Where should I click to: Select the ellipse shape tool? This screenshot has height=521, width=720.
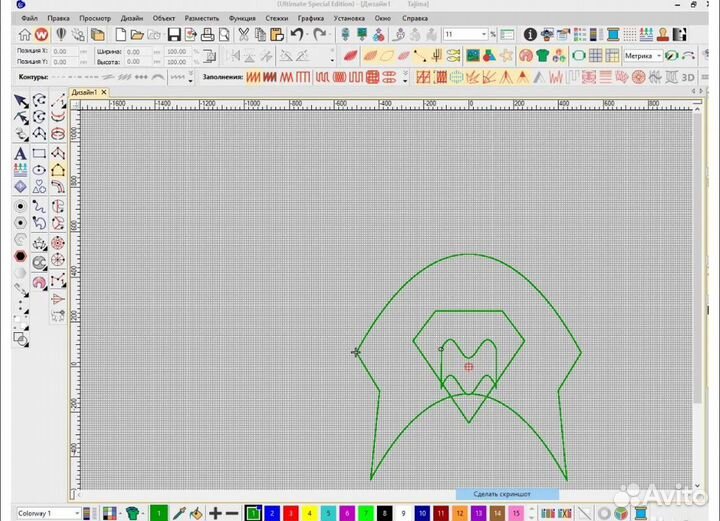(39, 170)
